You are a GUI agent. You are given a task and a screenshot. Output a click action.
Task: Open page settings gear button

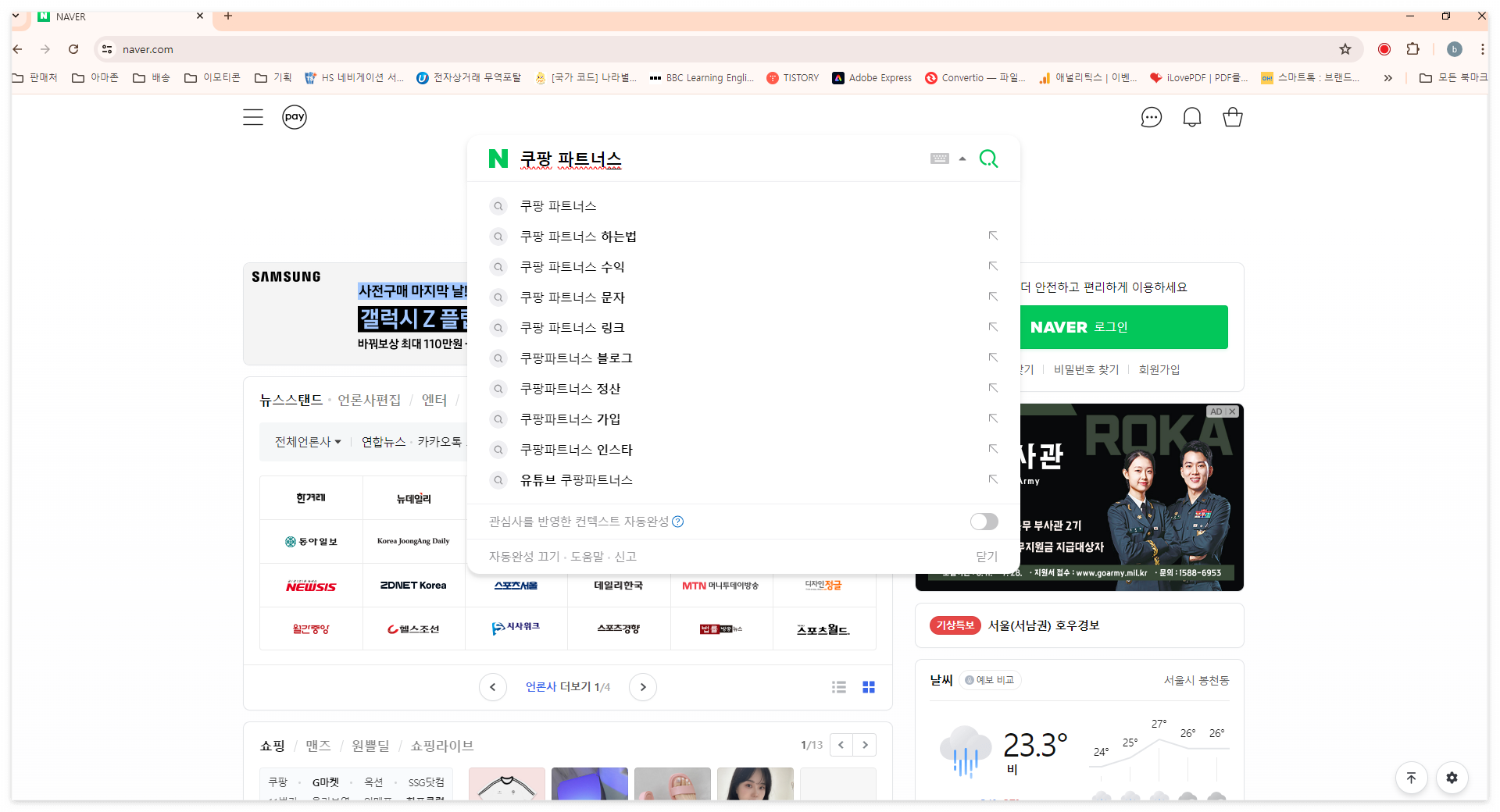pyautogui.click(x=1452, y=778)
